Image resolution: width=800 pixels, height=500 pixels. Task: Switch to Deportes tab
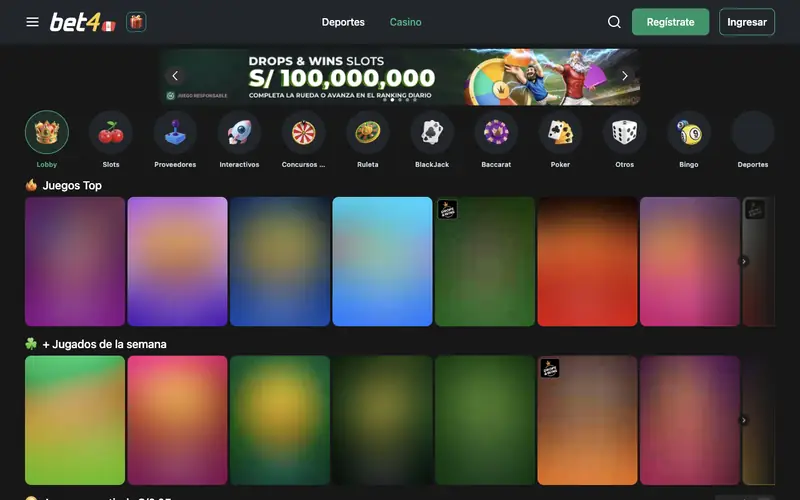(343, 22)
